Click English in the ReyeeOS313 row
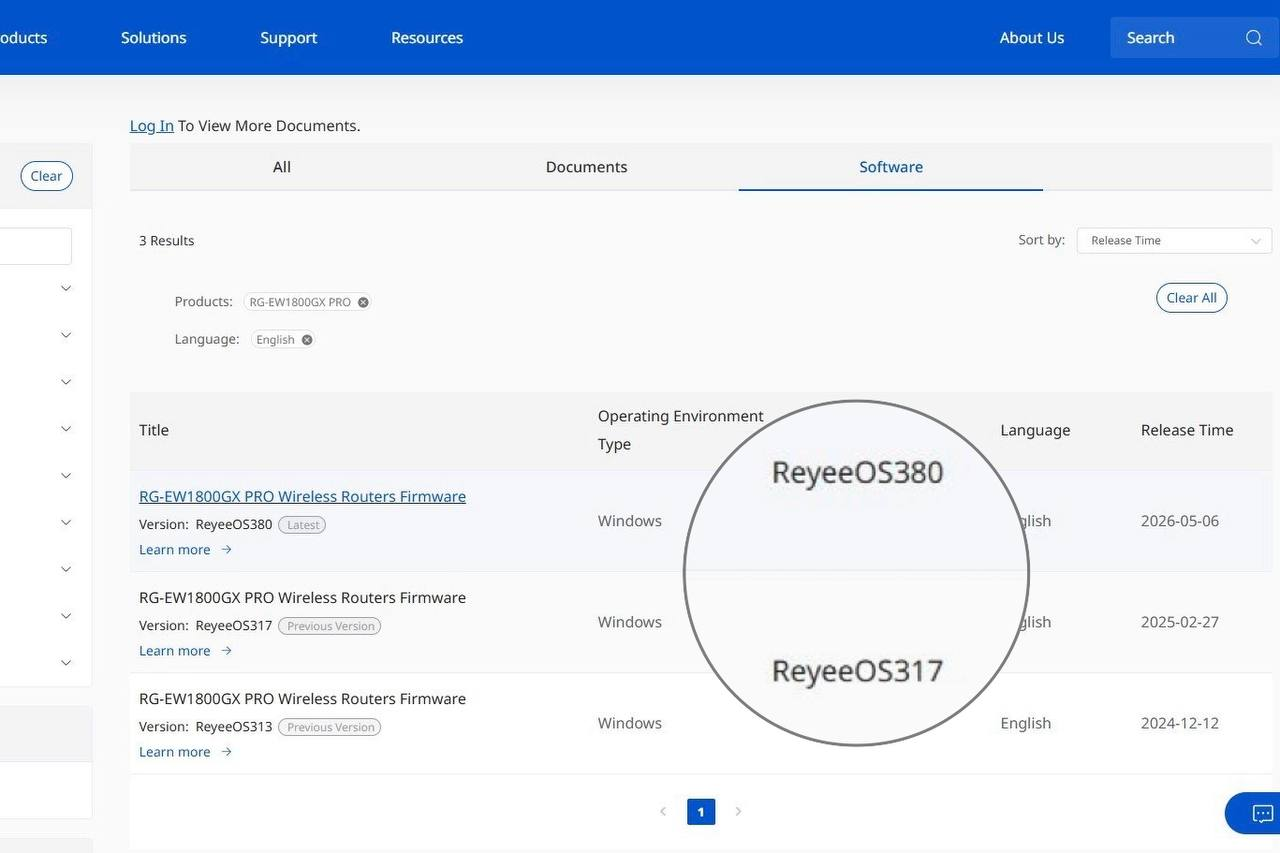 coord(1026,723)
